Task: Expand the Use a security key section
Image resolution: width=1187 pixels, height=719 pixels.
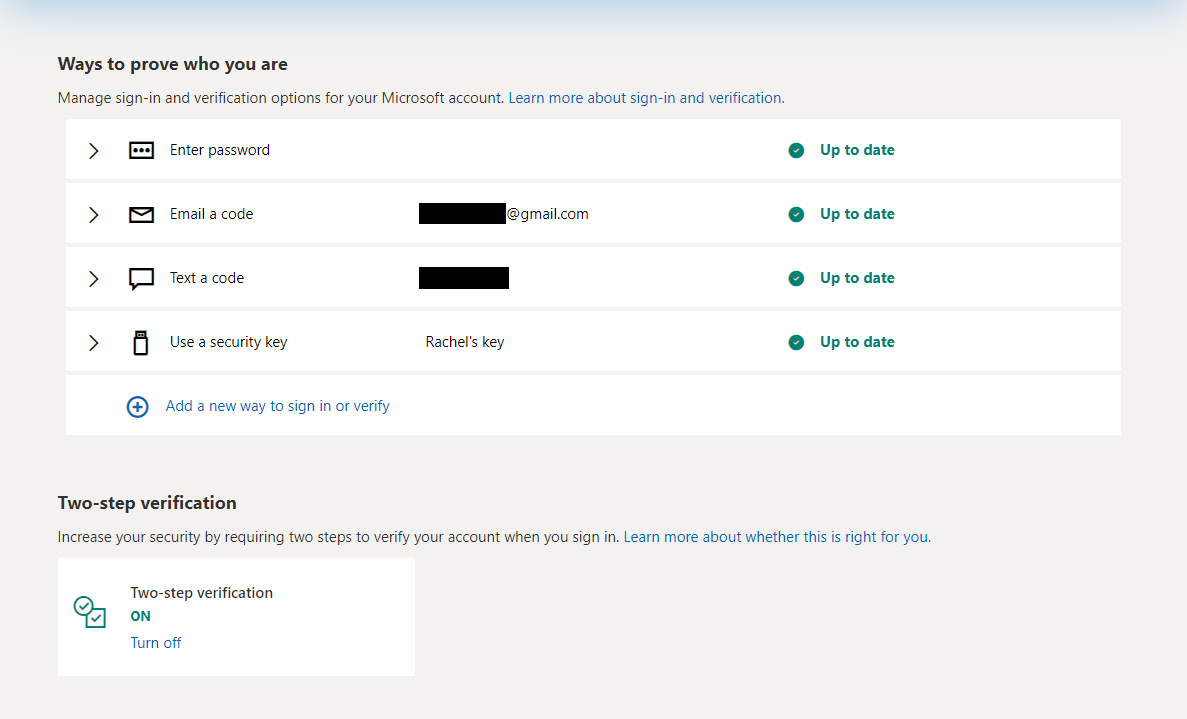Action: [93, 342]
